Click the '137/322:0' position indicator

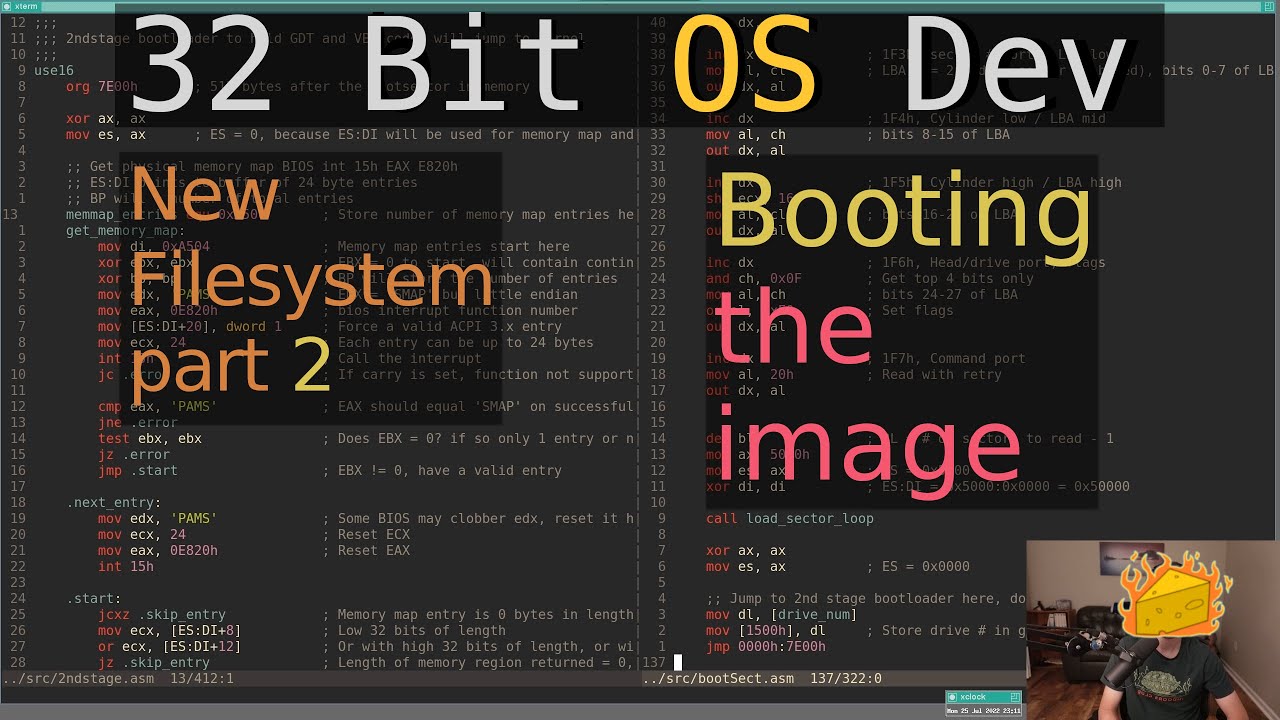tap(846, 678)
